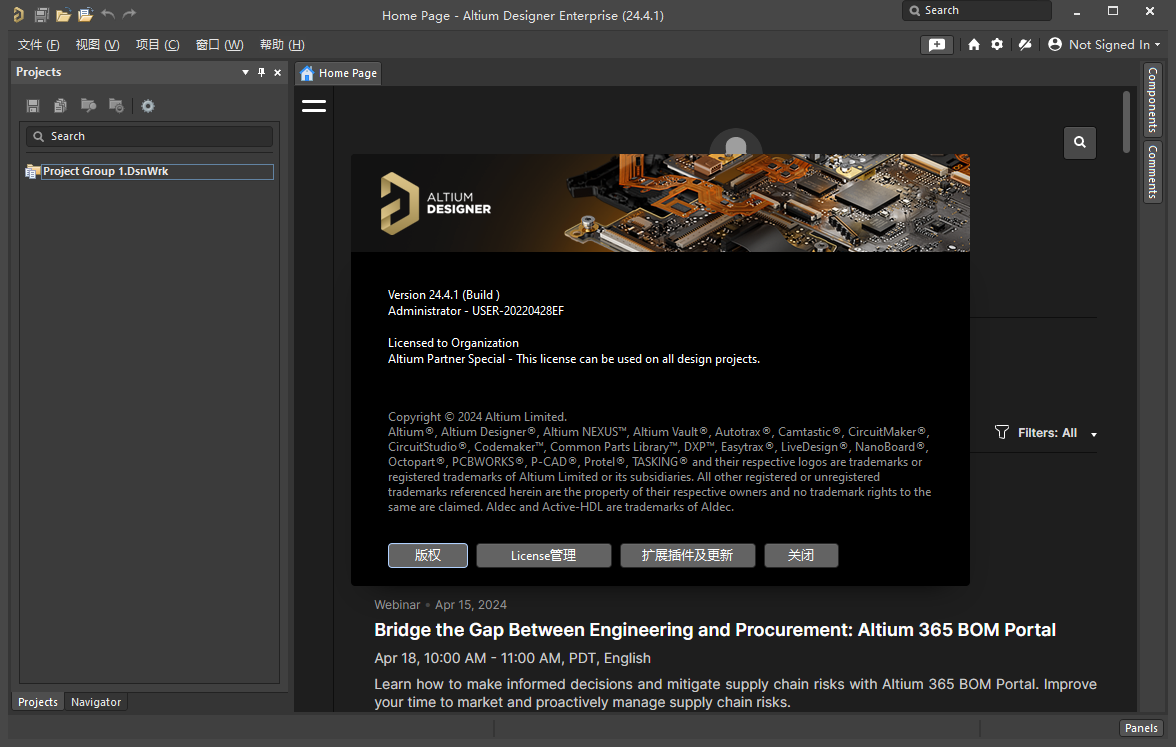Click the user account avatar icon
The width and height of the screenshot is (1176, 747).
[x=1054, y=44]
